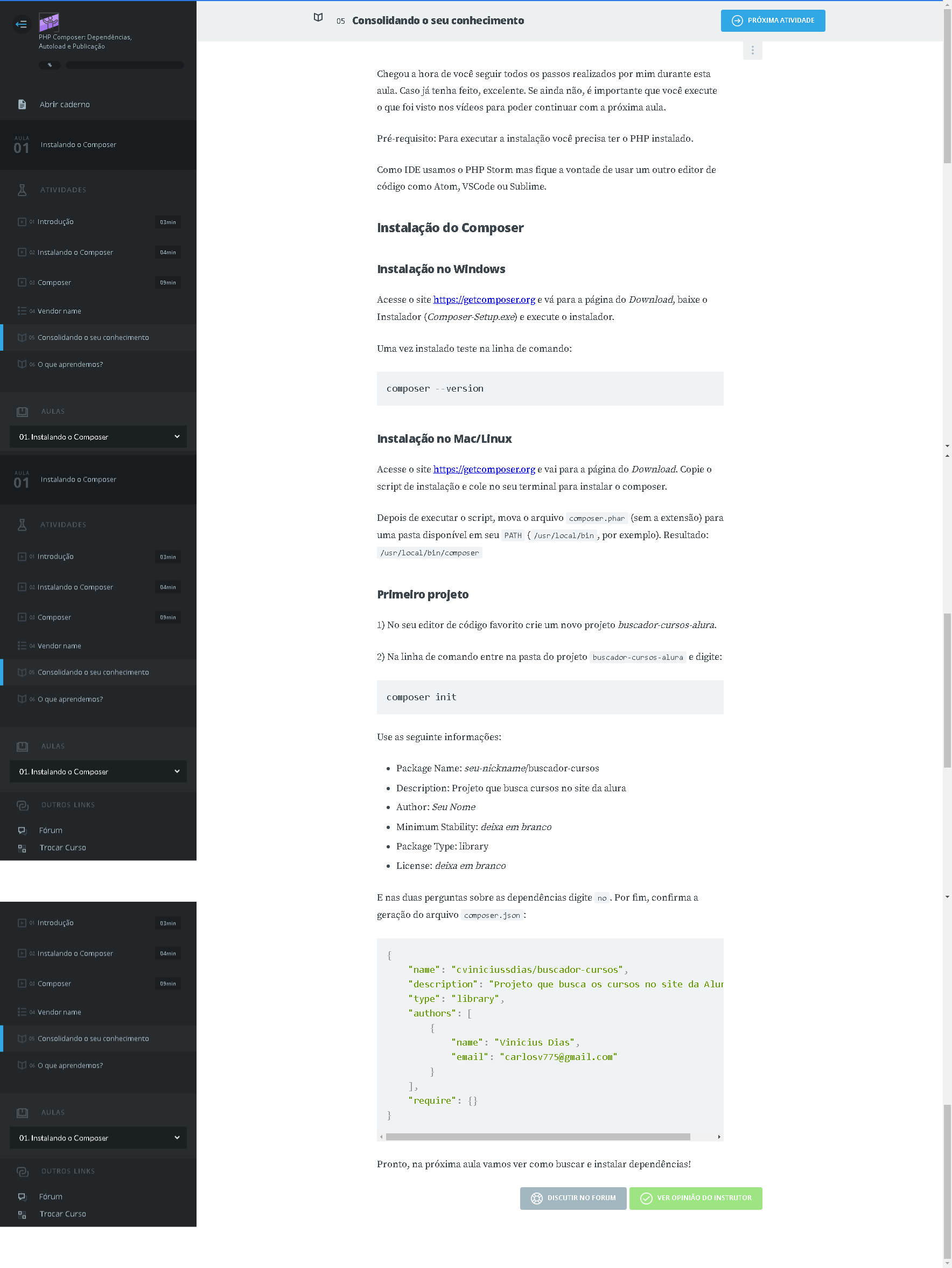Click the PHP Composer course logo thumbnail
The width and height of the screenshot is (952, 1268).
pos(48,23)
